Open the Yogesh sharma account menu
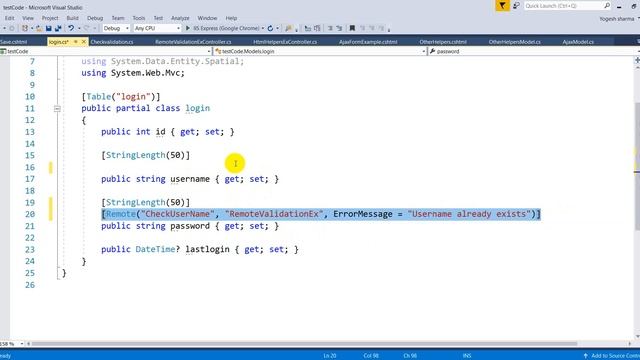This screenshot has height=360, width=640. [x=619, y=19]
